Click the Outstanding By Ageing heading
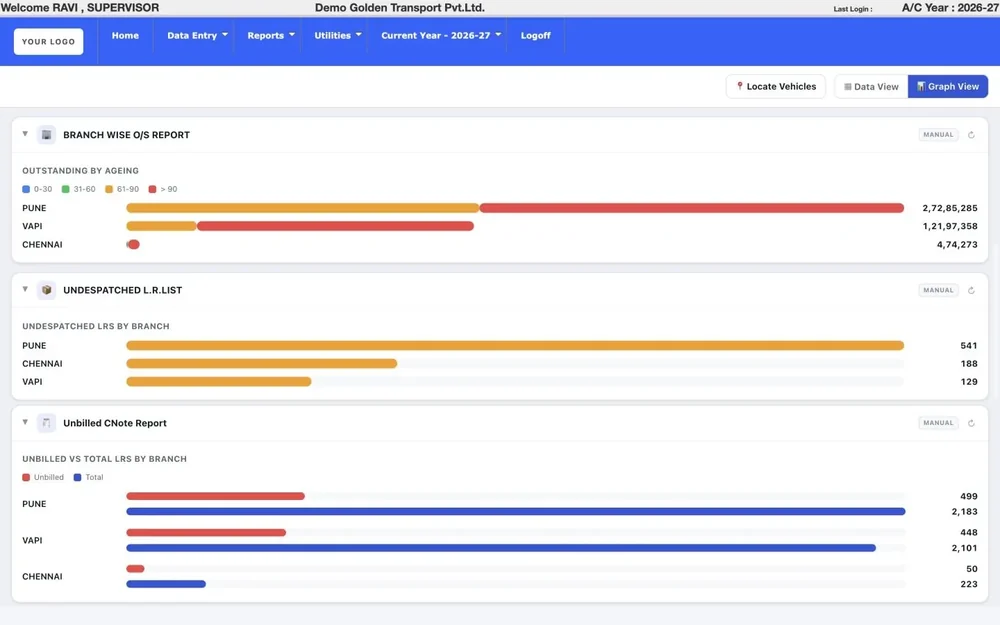 coord(80,171)
